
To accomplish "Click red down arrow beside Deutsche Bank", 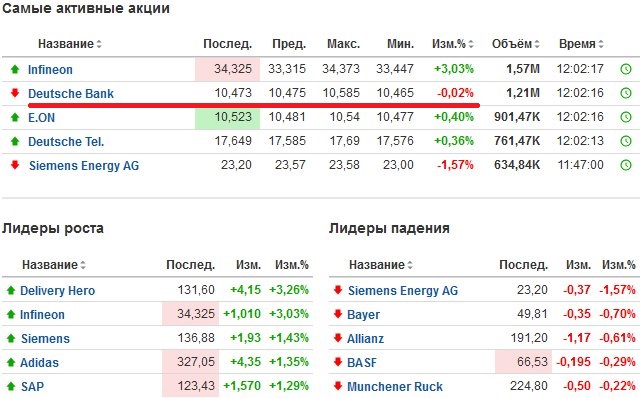I will [15, 93].
